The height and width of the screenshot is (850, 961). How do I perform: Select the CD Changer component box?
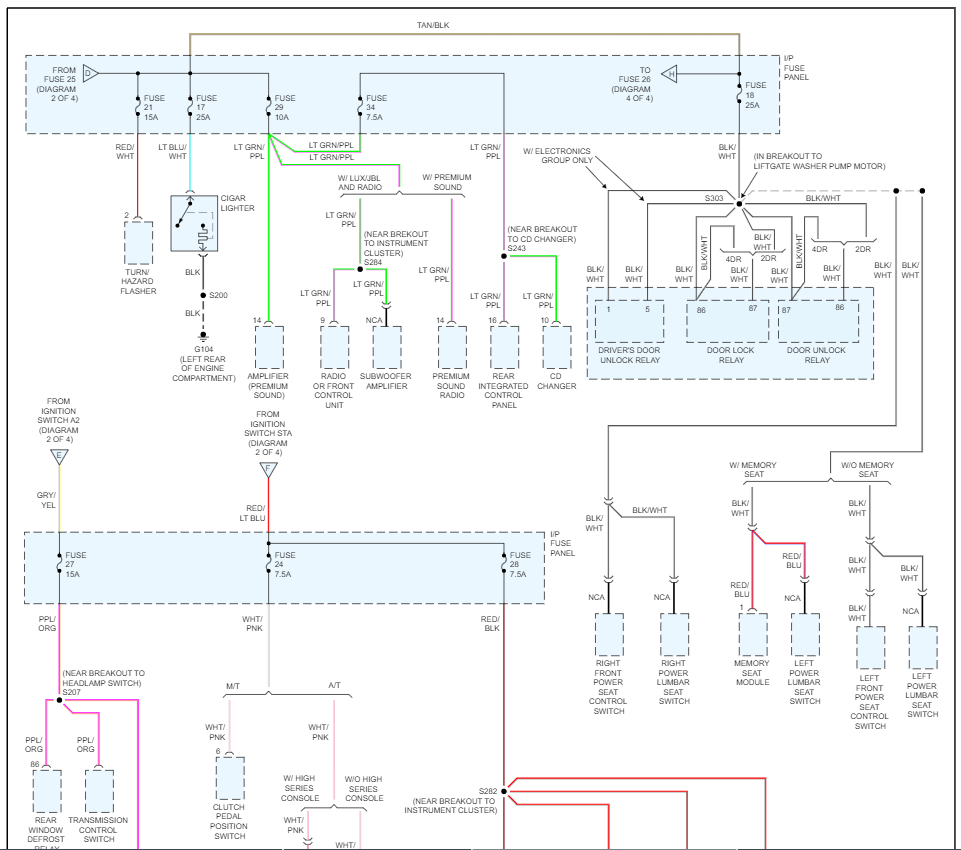[557, 347]
